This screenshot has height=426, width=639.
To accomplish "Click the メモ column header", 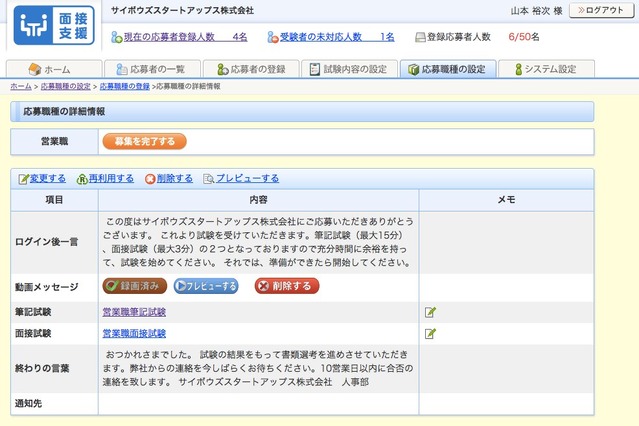I will (x=506, y=200).
